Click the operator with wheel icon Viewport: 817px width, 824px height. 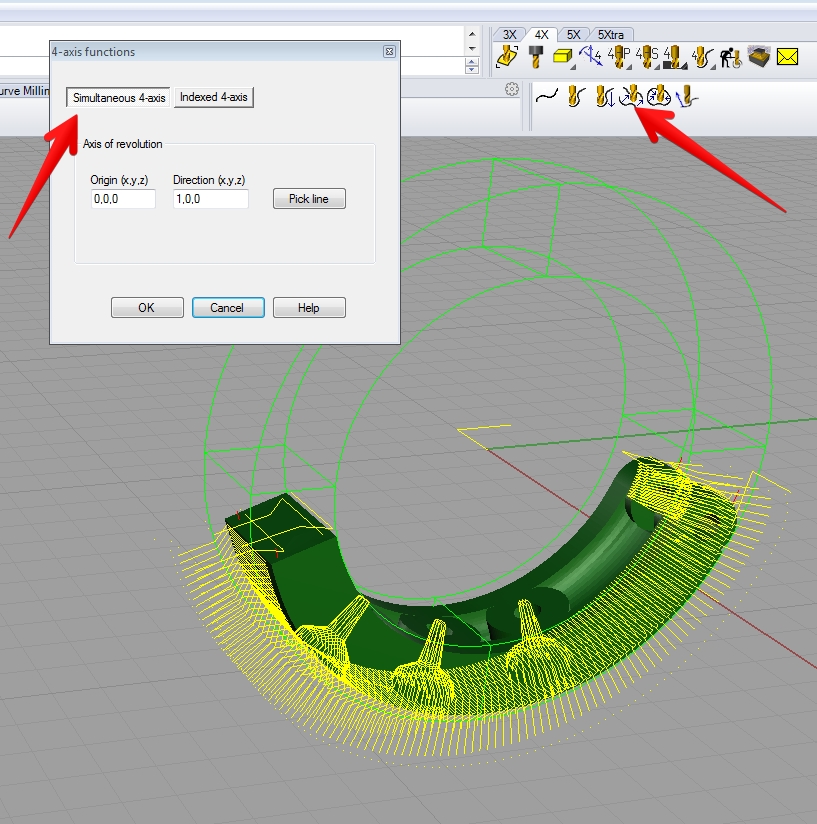(x=729, y=57)
